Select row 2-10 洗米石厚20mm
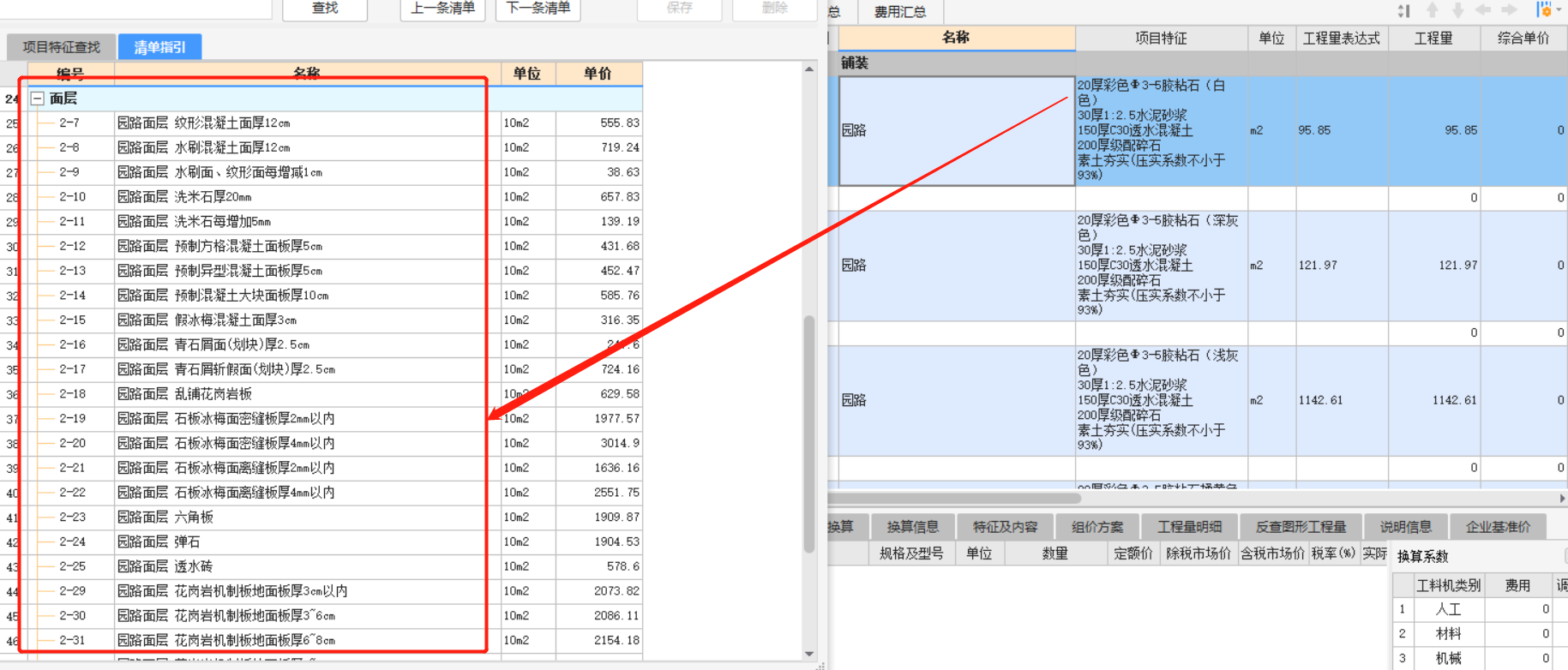 pos(335,197)
